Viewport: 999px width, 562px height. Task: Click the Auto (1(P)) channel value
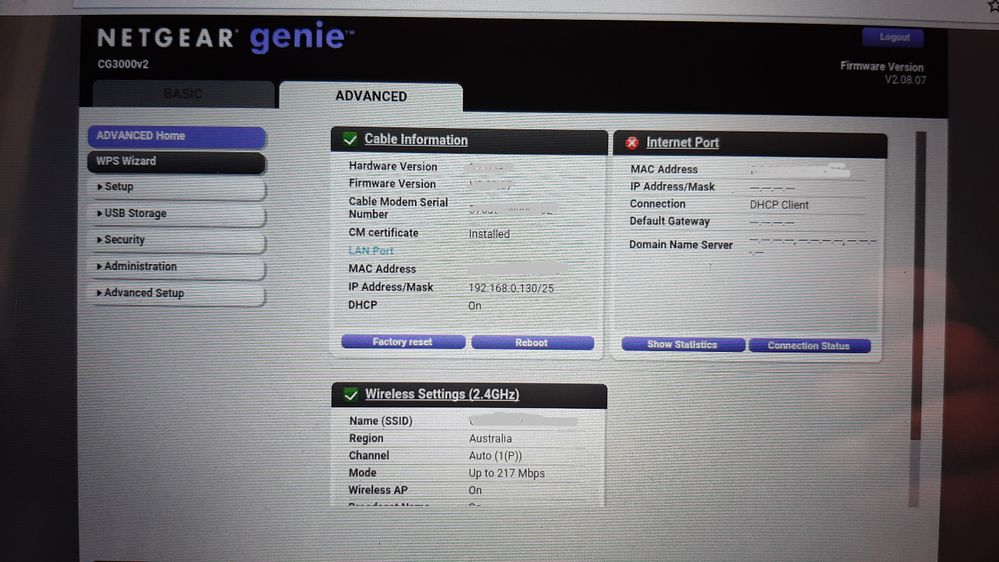[495, 456]
